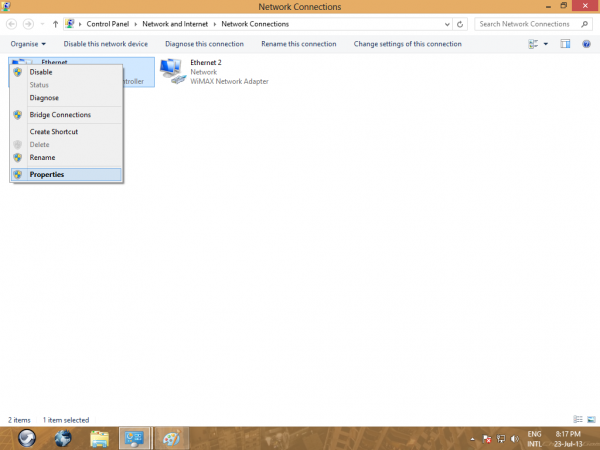Choose Diagnose from the context menu
Screen dimensions: 600x450
click(x=67, y=98)
